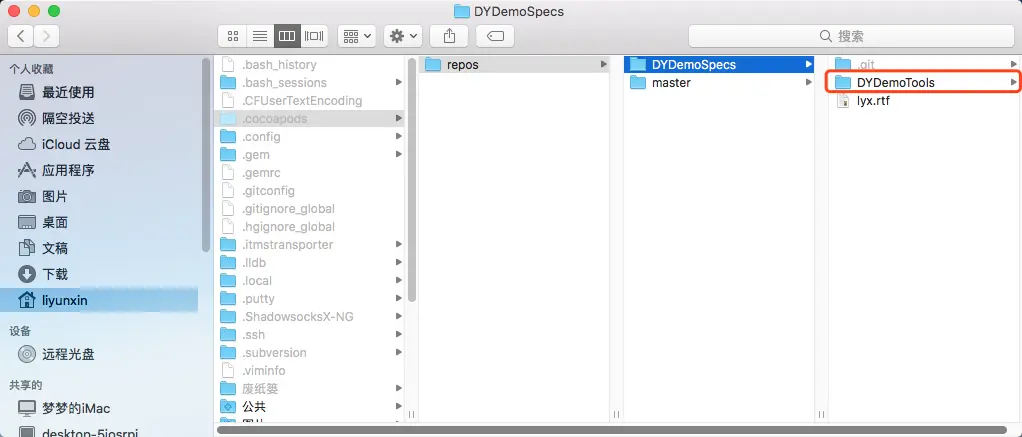
Task: Open the gear action menu
Action: [x=403, y=36]
